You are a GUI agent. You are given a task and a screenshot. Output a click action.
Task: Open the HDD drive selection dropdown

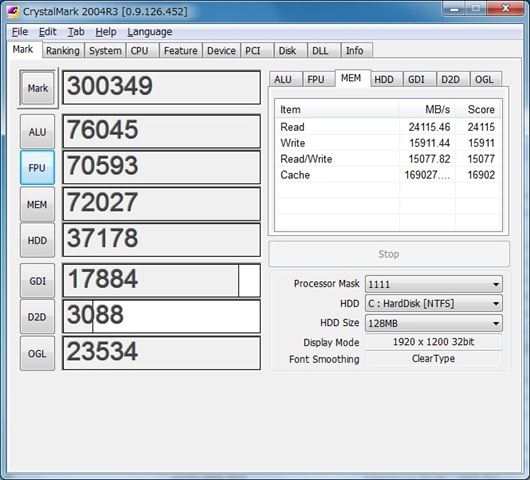434,303
